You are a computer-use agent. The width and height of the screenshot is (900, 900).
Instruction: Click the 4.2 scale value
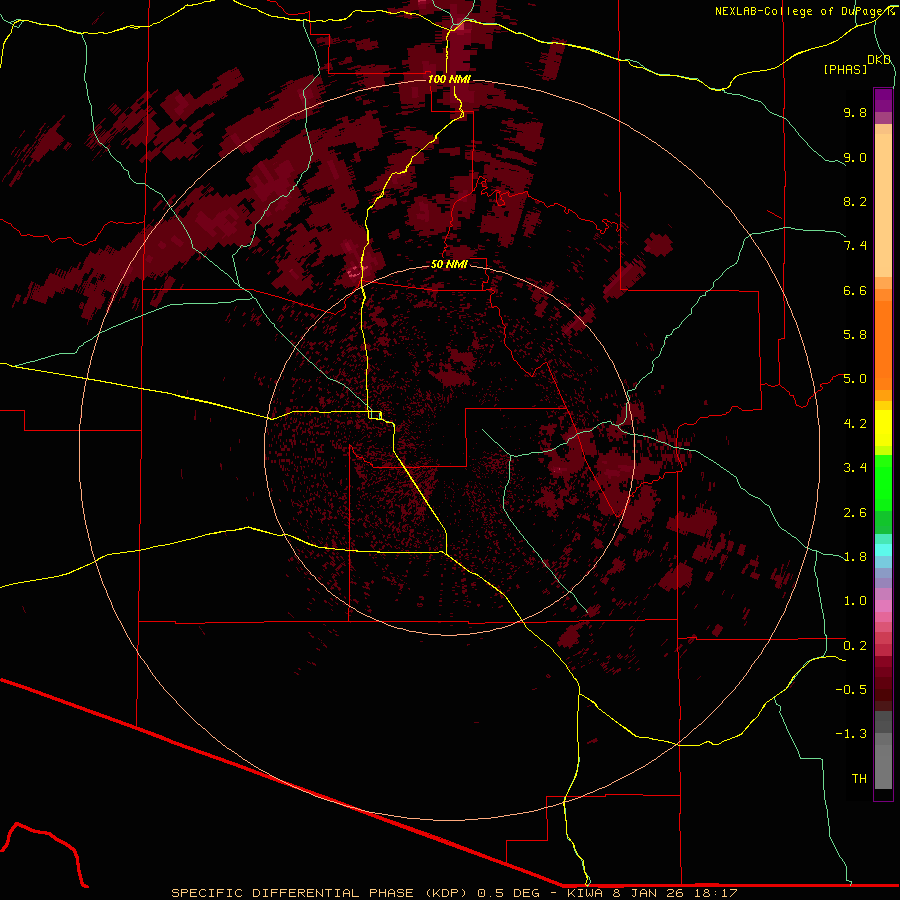point(855,424)
